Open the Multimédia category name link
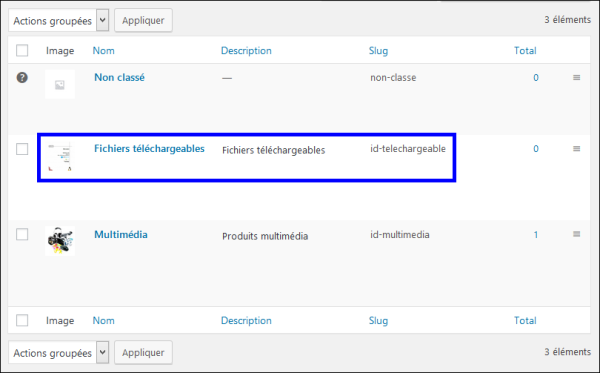 pyautogui.click(x=121, y=235)
